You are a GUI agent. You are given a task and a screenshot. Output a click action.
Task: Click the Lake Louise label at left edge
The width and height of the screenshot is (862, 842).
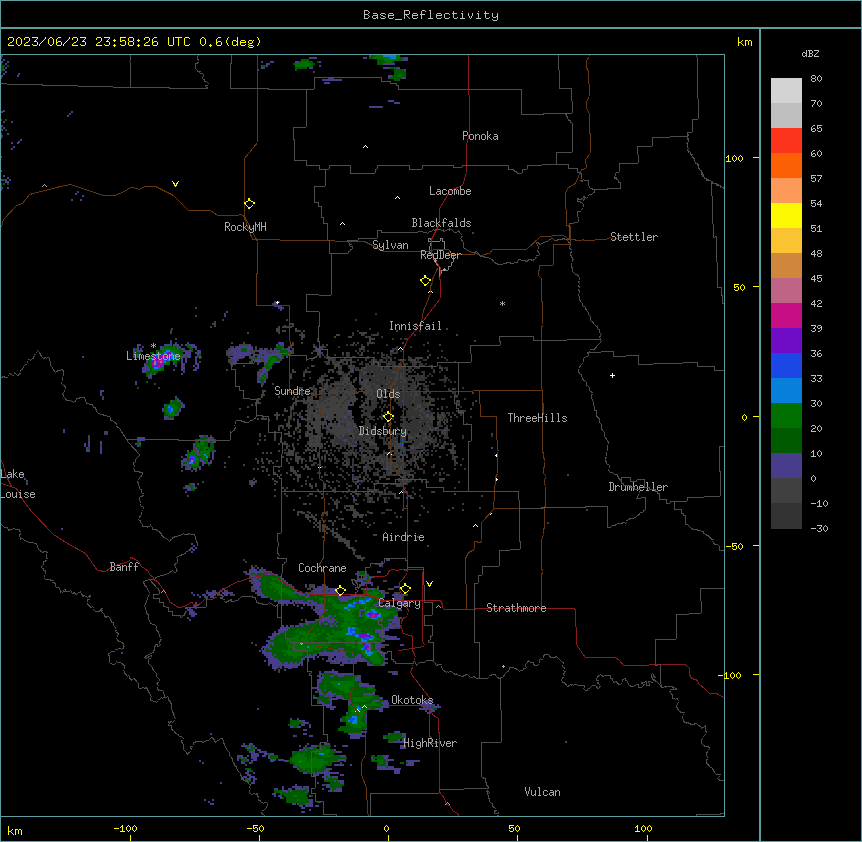click(18, 484)
